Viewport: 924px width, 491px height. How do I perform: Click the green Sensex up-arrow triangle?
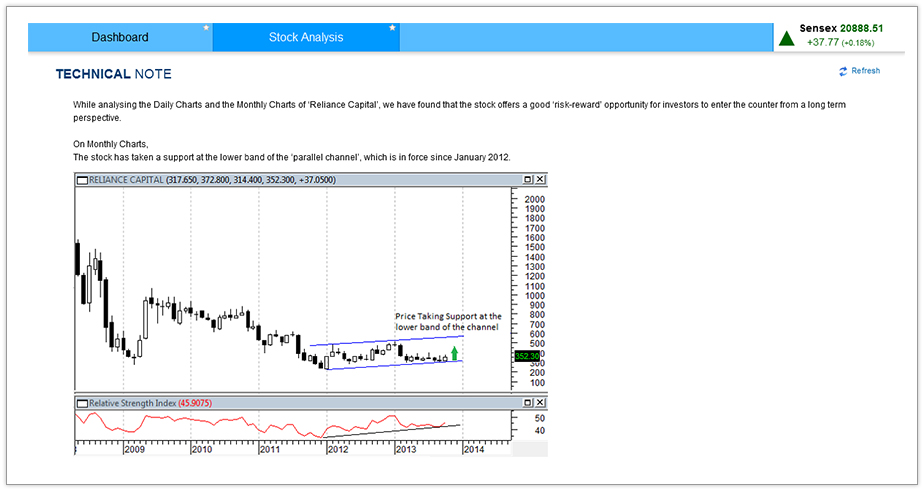click(x=787, y=39)
